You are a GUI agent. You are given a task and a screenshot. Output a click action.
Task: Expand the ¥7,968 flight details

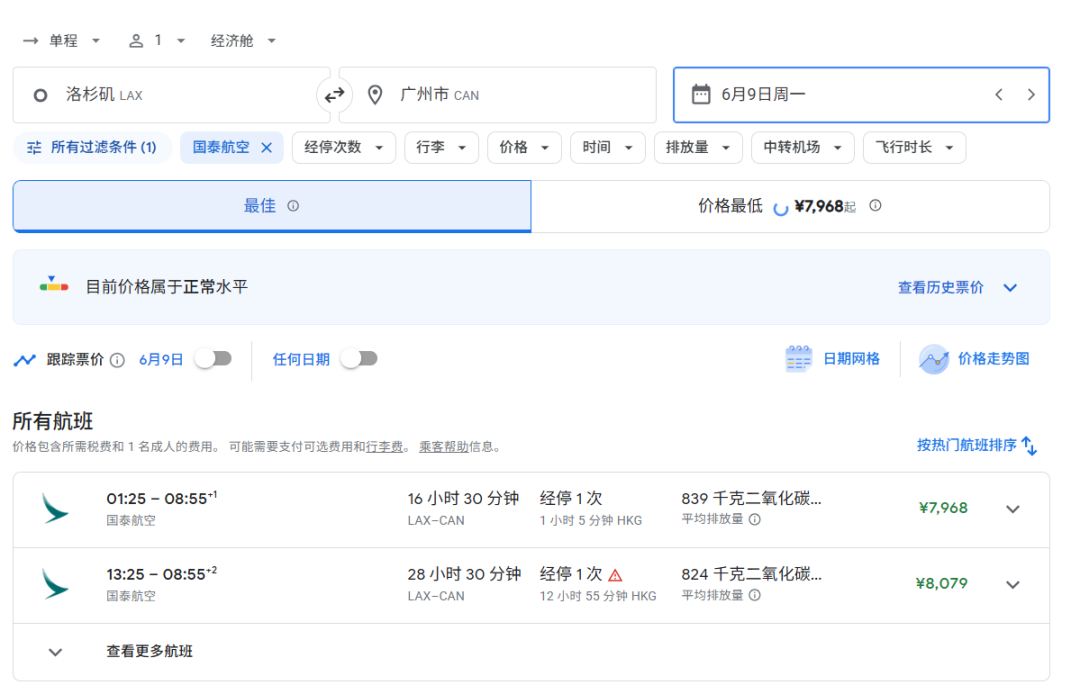click(x=1012, y=509)
